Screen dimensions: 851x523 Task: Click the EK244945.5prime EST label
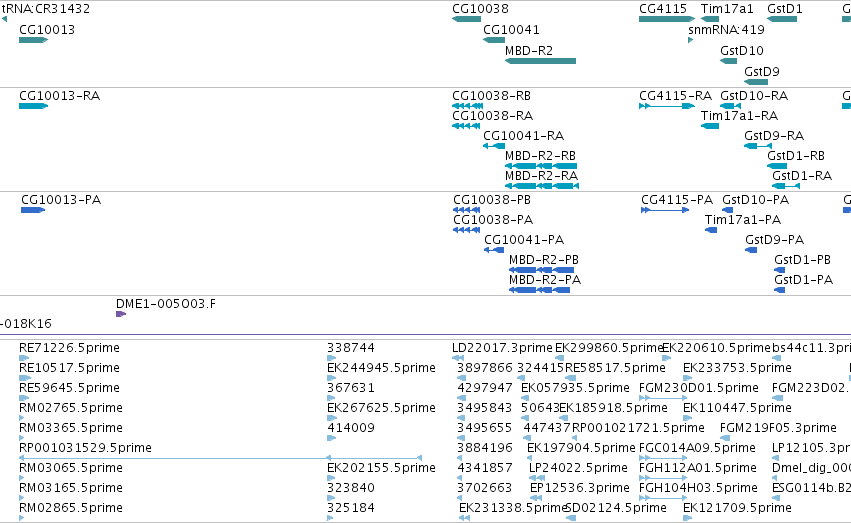click(381, 368)
